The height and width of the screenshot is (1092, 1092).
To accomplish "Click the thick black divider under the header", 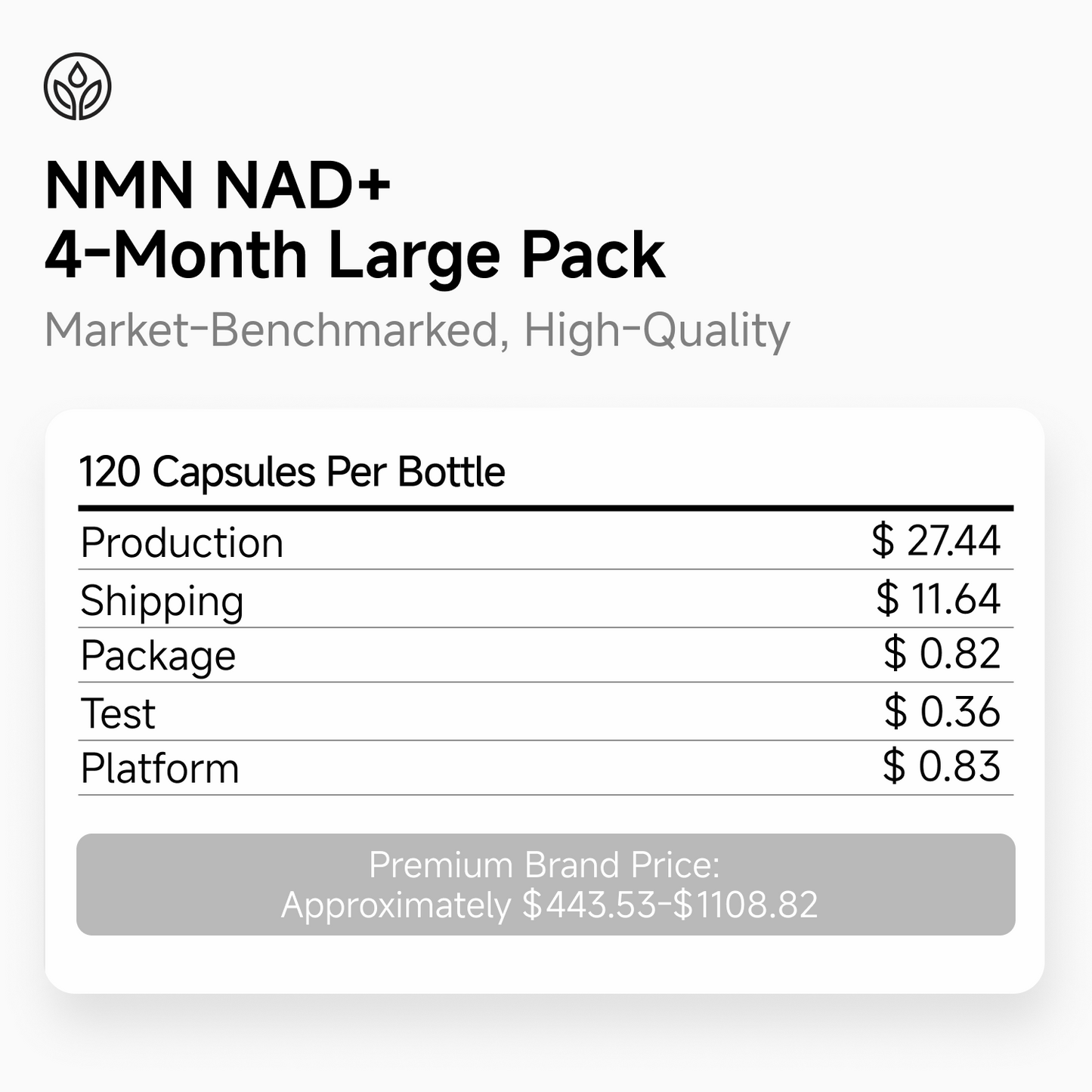I will (546, 509).
